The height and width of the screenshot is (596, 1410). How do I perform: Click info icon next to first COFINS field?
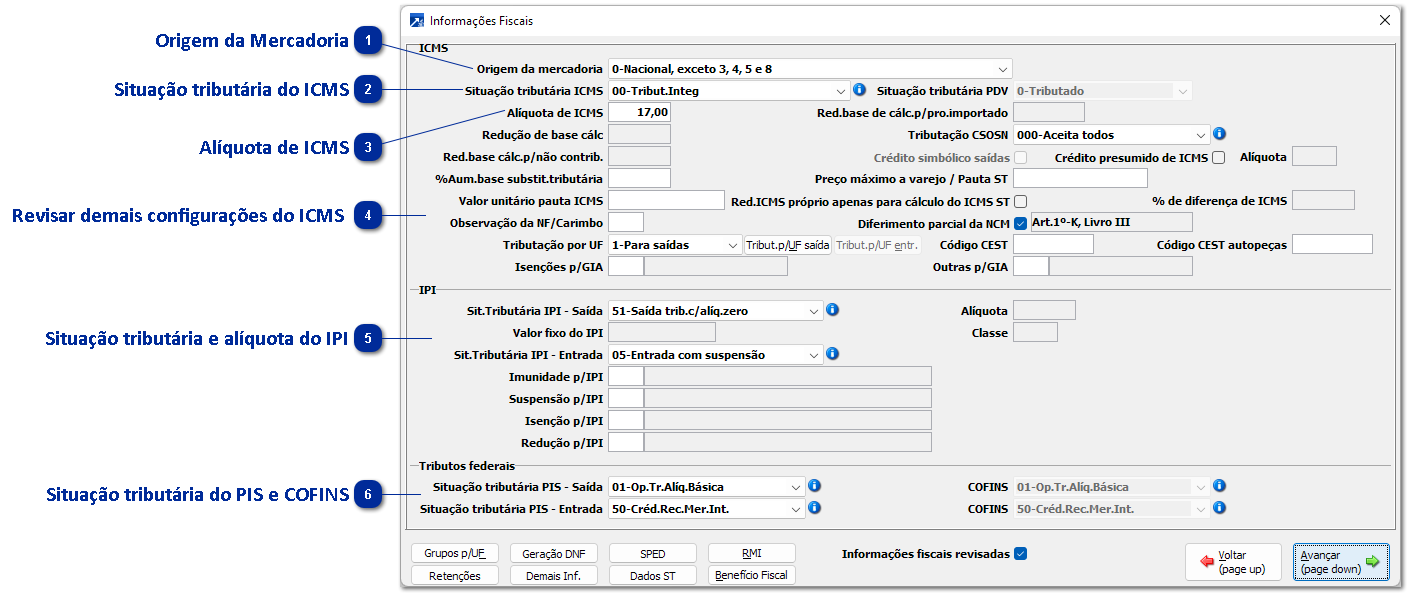click(1219, 486)
